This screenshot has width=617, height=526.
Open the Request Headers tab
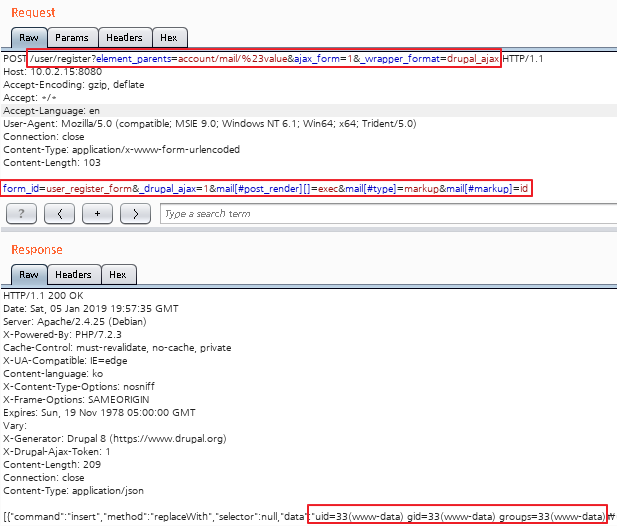point(125,38)
